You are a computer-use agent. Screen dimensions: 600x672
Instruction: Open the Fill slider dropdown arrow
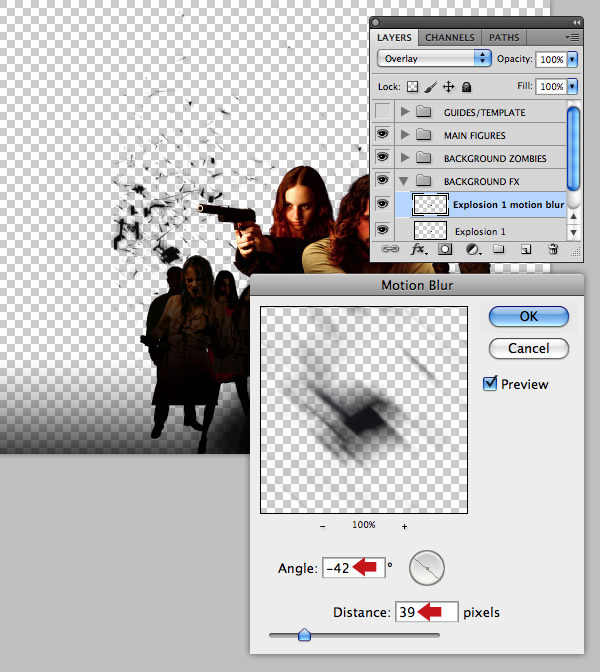click(x=573, y=86)
